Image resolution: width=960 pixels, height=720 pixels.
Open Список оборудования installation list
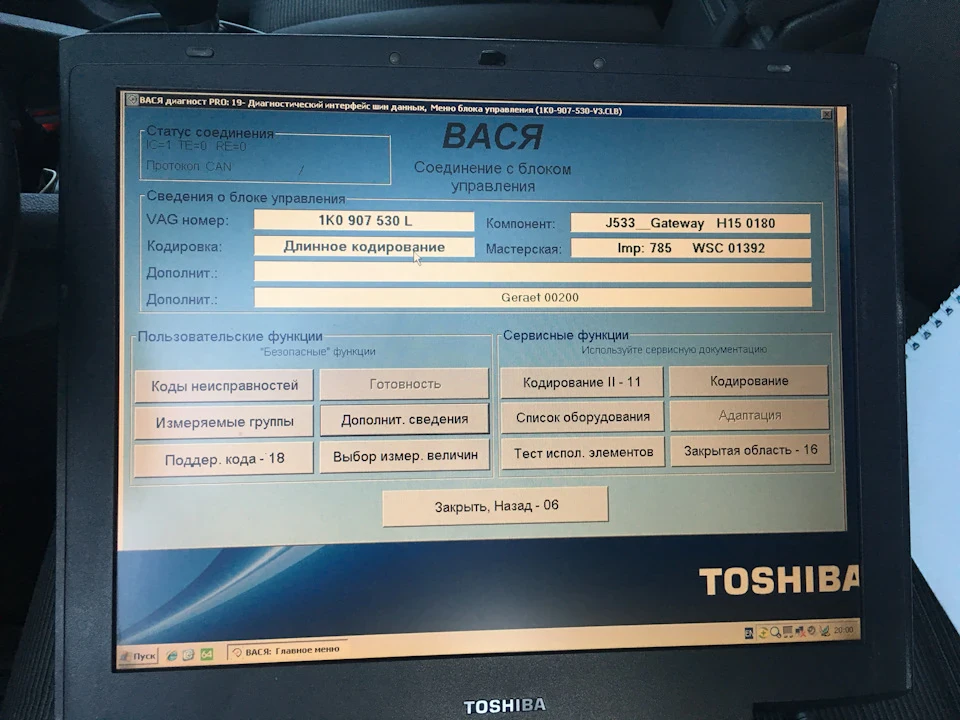(582, 417)
